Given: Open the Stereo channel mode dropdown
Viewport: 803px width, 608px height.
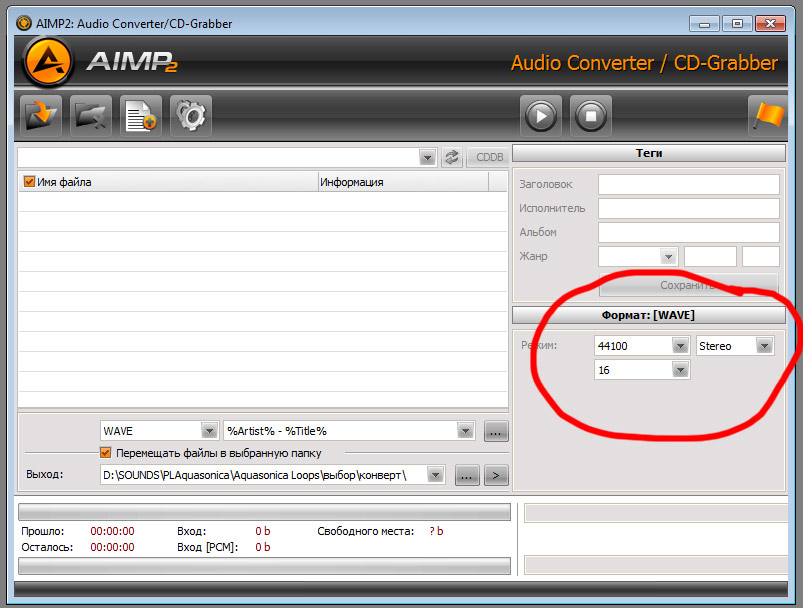Looking at the screenshot, I should click(764, 346).
